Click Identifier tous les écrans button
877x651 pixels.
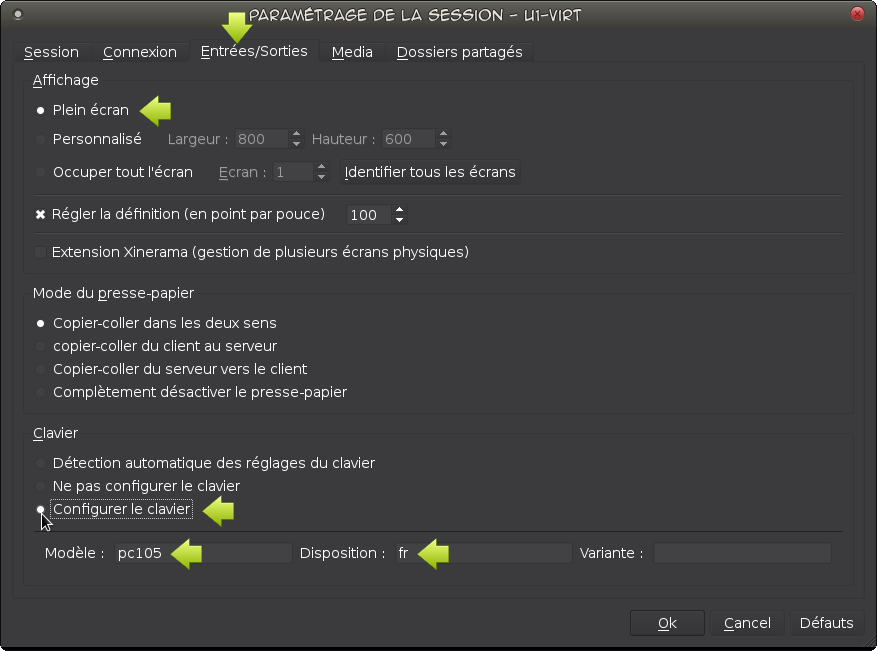[x=430, y=172]
